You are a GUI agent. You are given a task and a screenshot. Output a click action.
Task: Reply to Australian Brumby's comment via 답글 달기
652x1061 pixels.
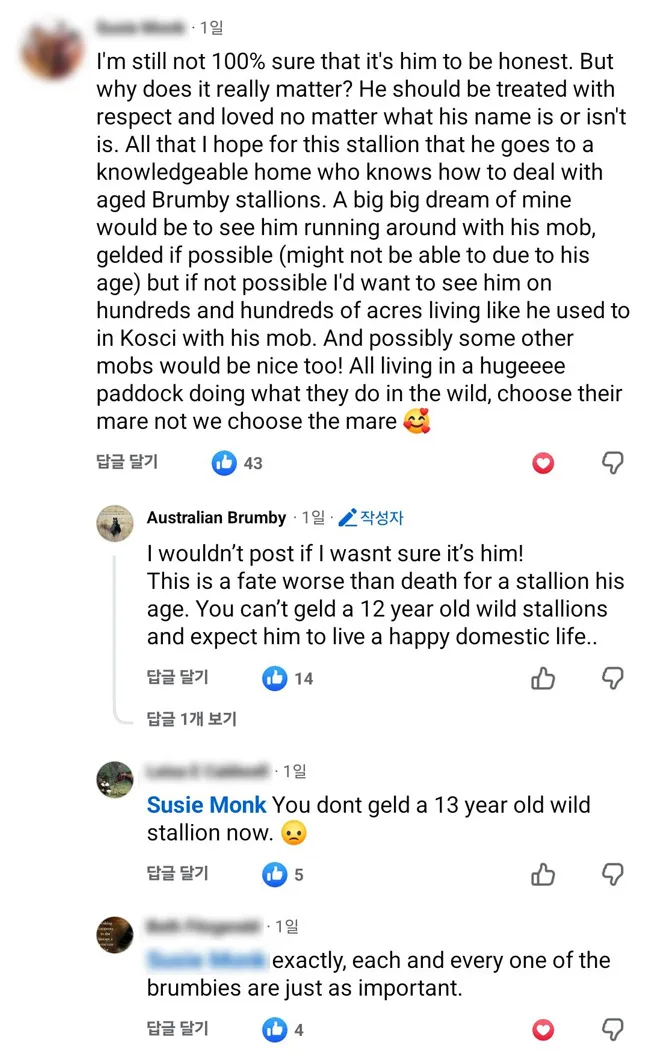(178, 678)
